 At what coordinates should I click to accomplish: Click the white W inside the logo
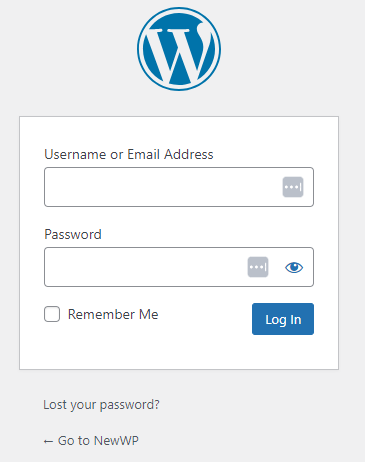click(x=178, y=55)
